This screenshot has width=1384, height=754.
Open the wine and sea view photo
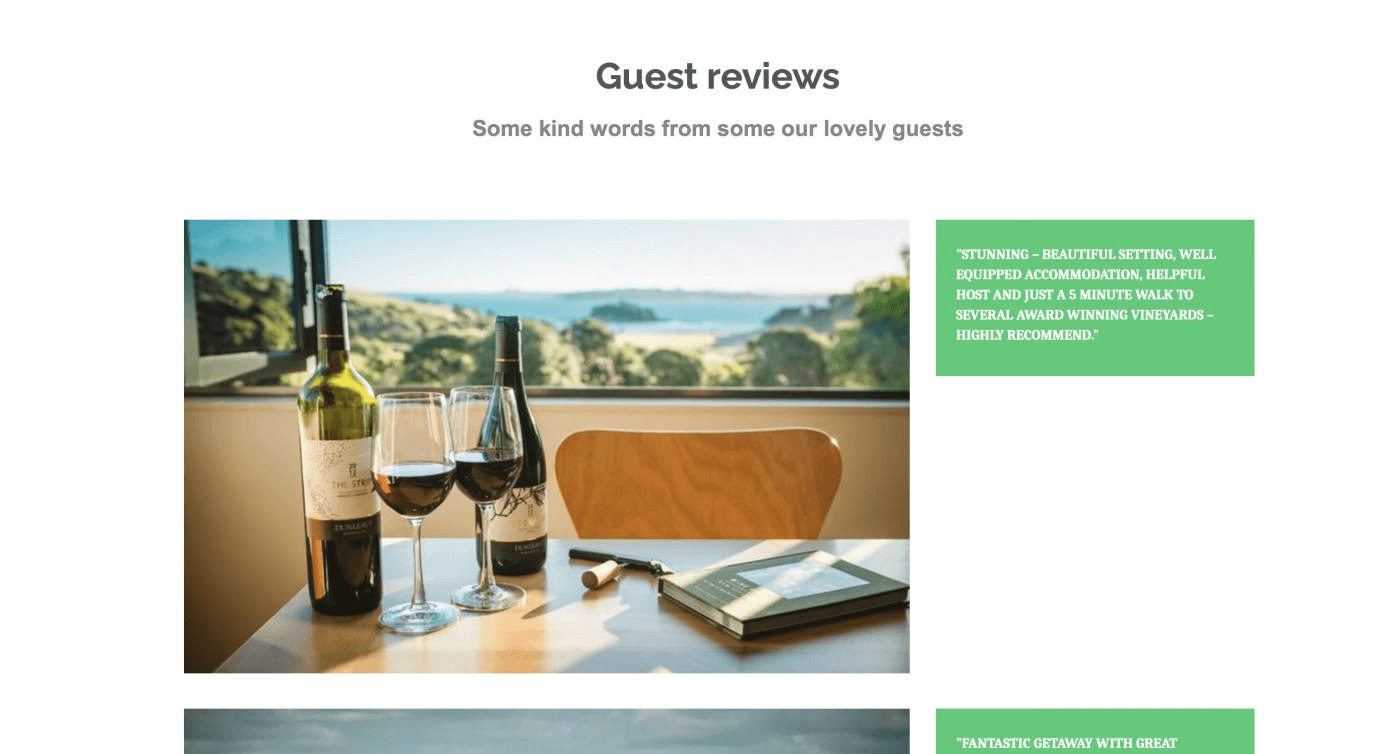(547, 446)
